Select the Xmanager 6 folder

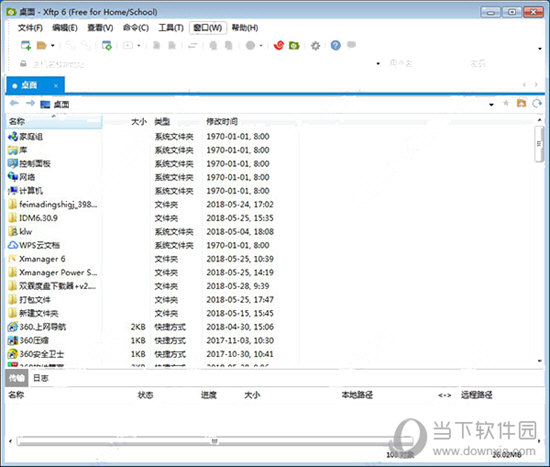click(x=37, y=259)
